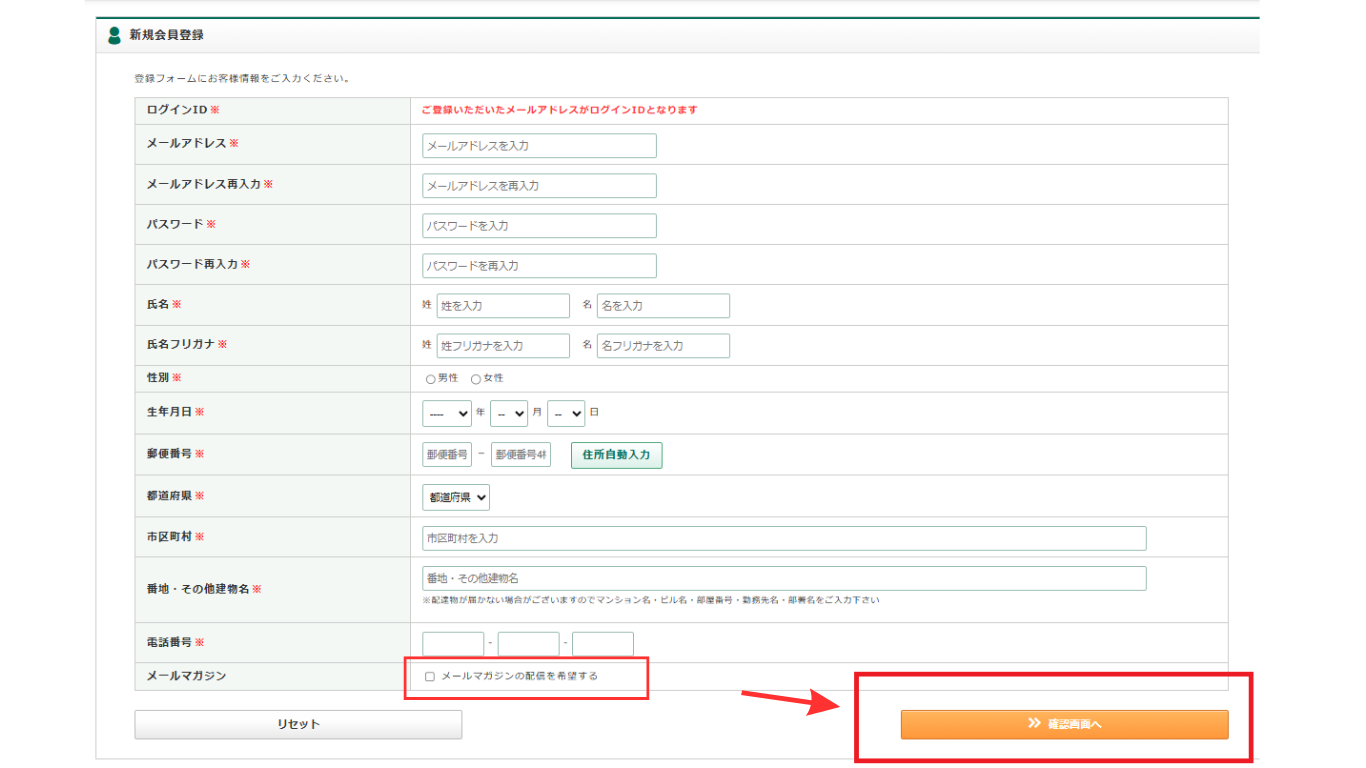Select the 女性 radio button
Screen dimensions: 1366x768
coord(476,379)
